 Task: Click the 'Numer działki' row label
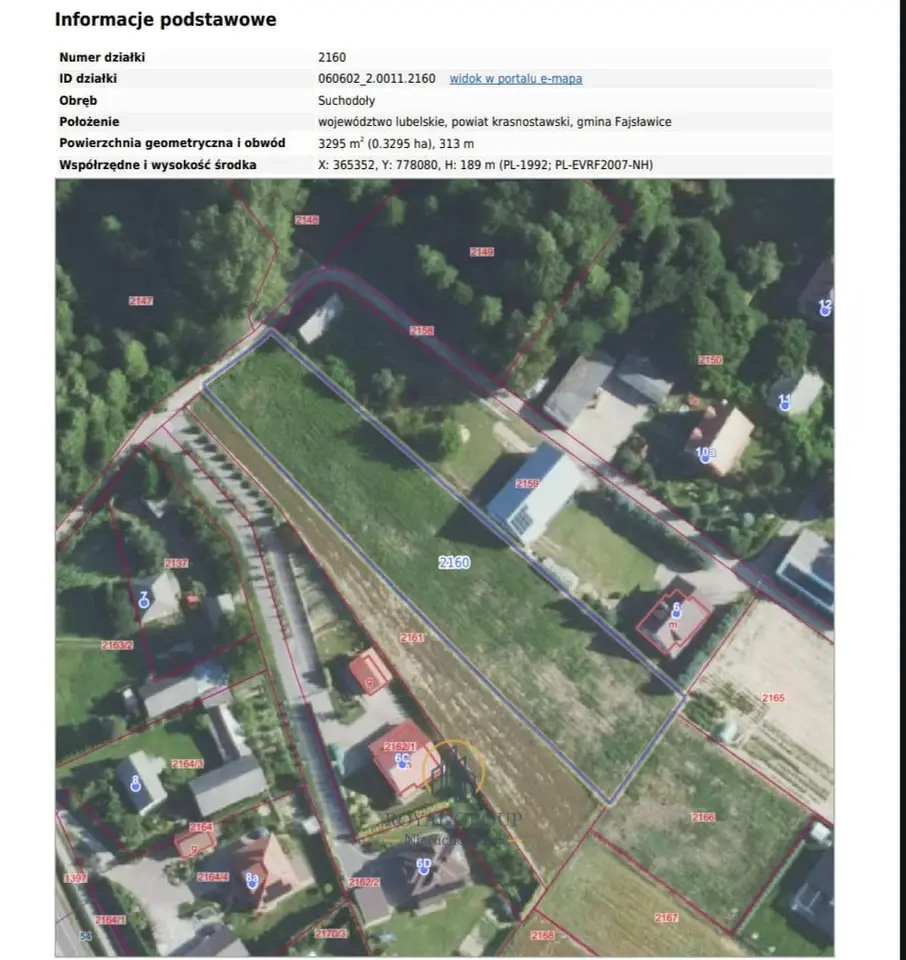pyautogui.click(x=102, y=58)
